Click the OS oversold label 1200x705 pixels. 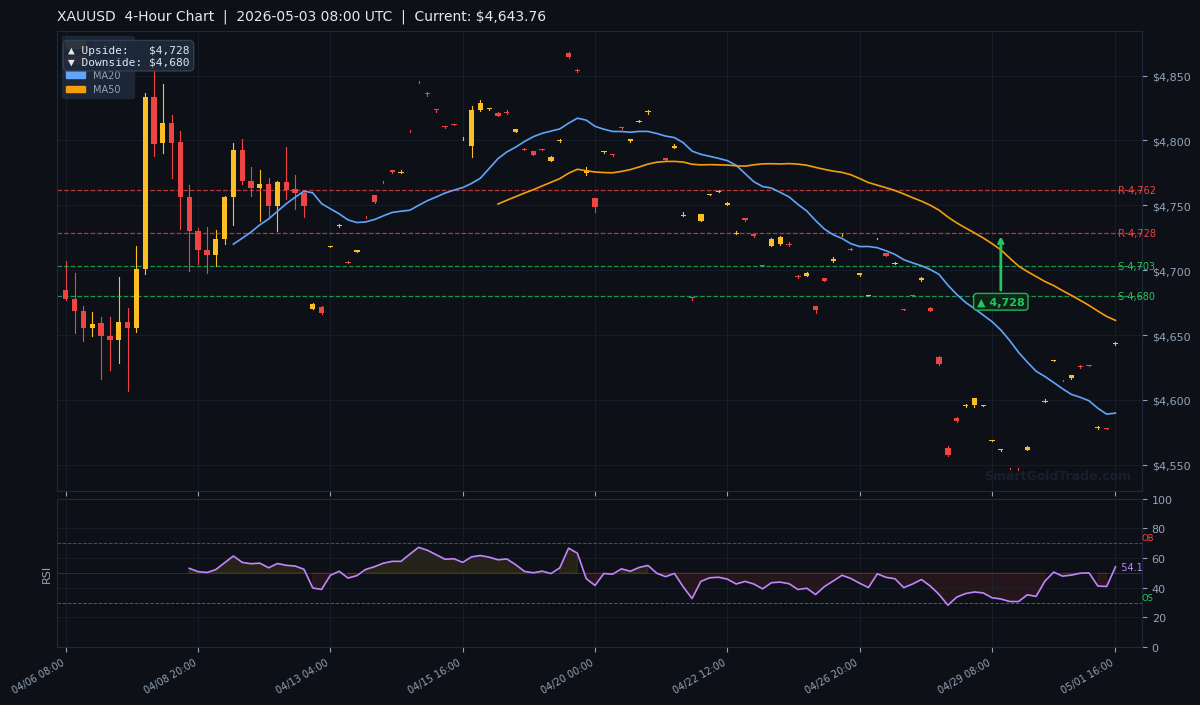coord(1147,598)
